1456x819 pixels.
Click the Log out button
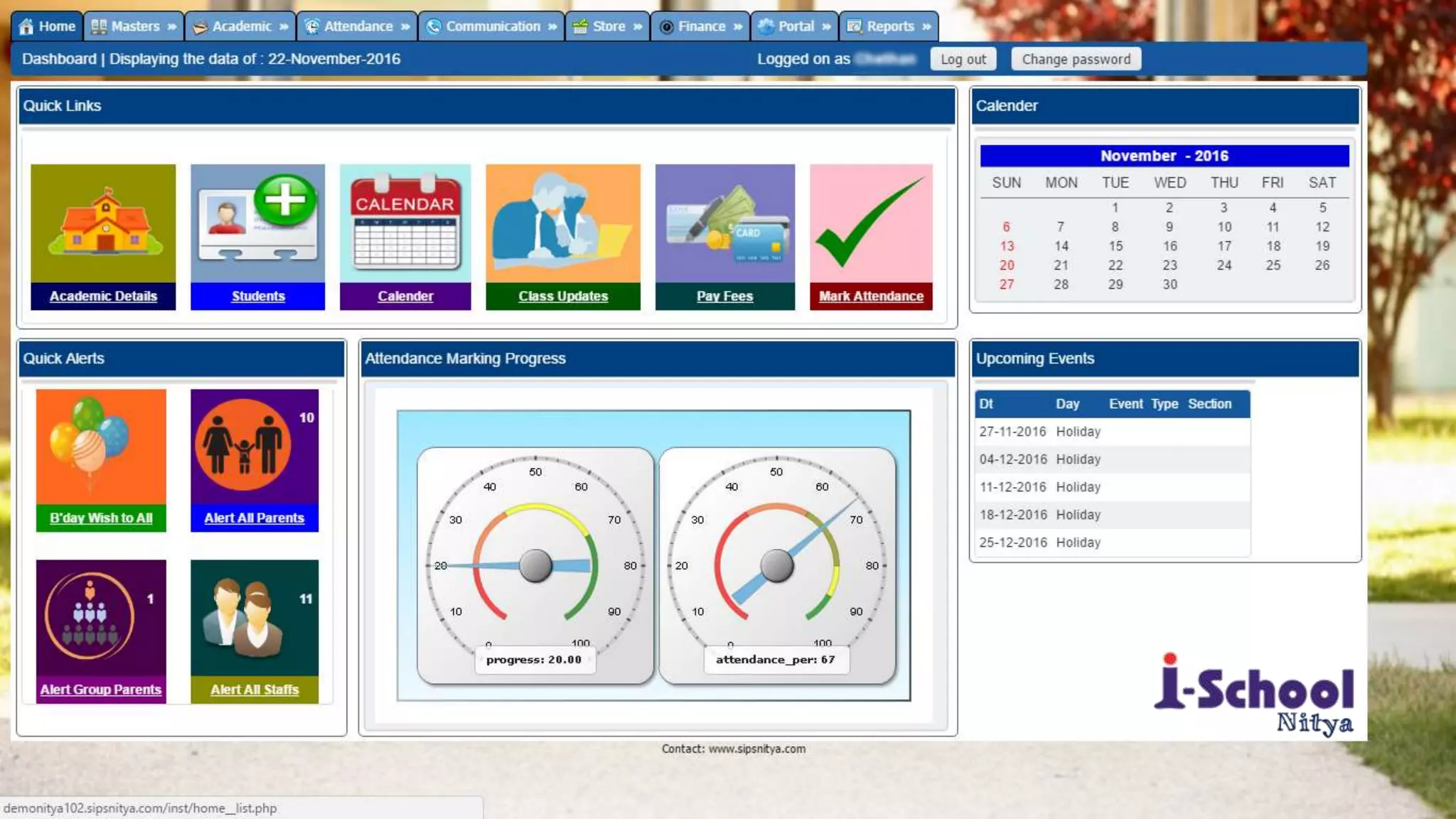click(x=963, y=59)
